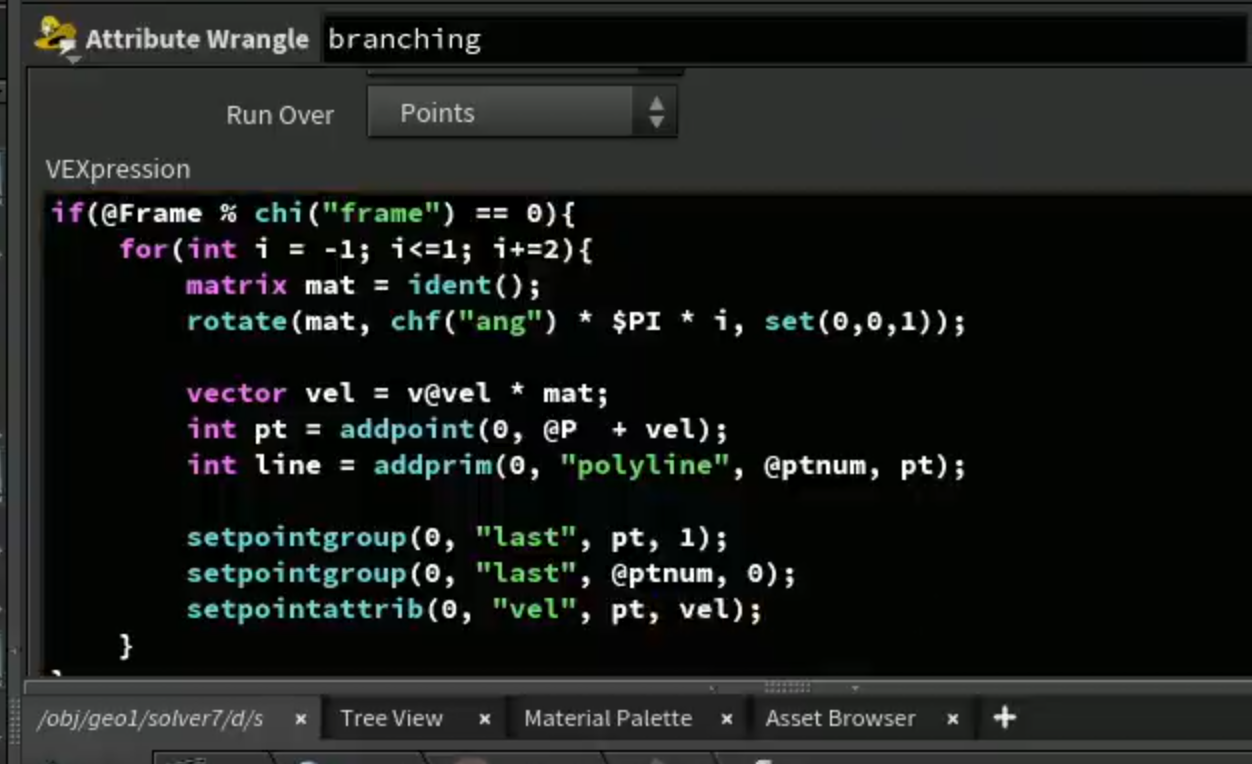Click the setpointgroup line ending '@ptnum, 0);'
Image resolution: width=1252 pixels, height=764 pixels.
[x=491, y=574]
